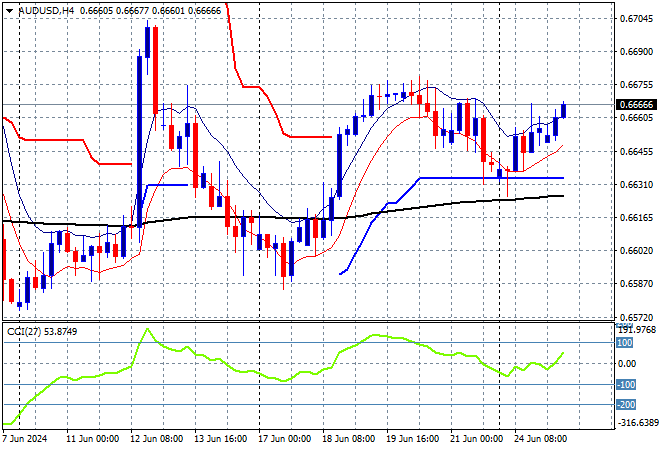Select the 12 Jun 08:00 time label

(157, 439)
